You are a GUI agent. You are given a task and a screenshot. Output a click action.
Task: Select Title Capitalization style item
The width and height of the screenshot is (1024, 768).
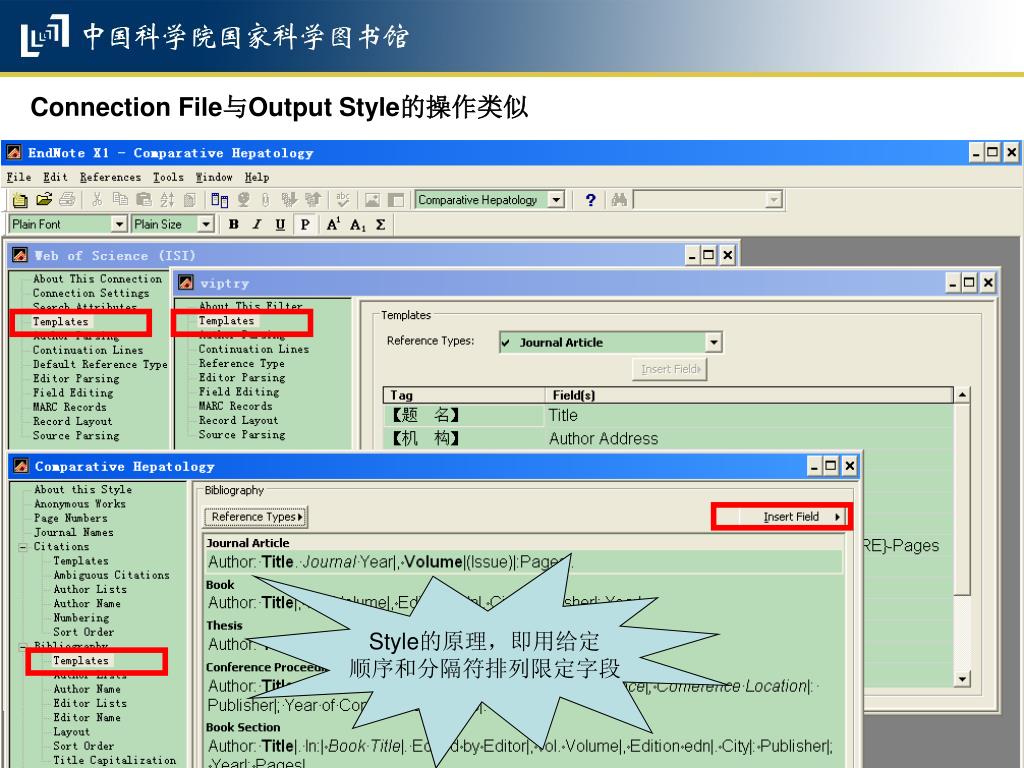(114, 760)
